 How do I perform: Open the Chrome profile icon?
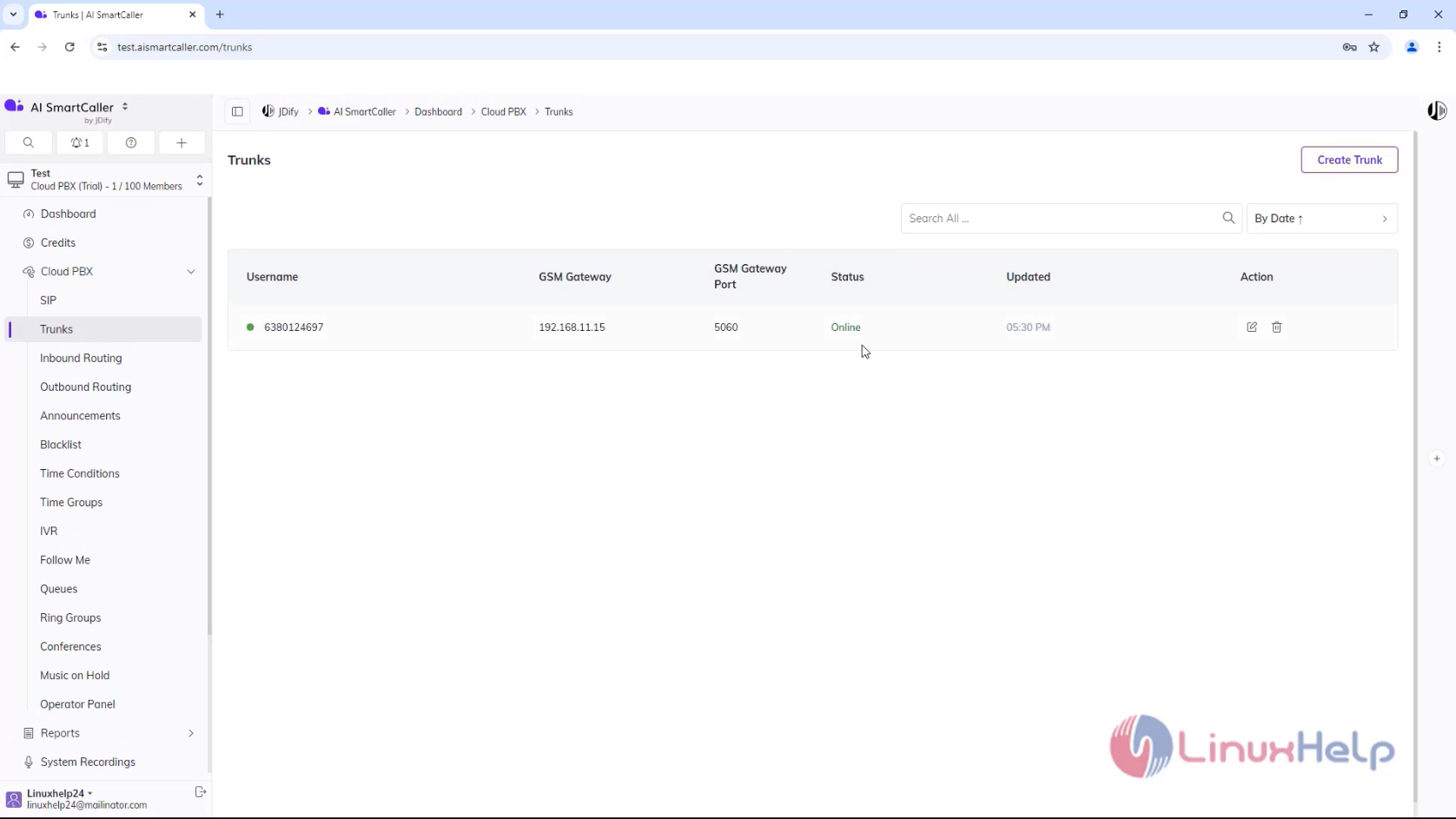click(x=1412, y=47)
